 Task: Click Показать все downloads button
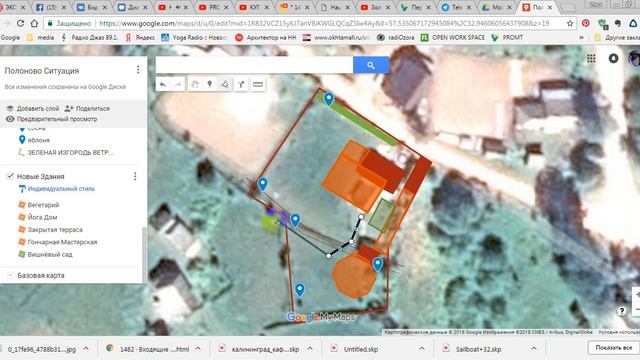(613, 348)
